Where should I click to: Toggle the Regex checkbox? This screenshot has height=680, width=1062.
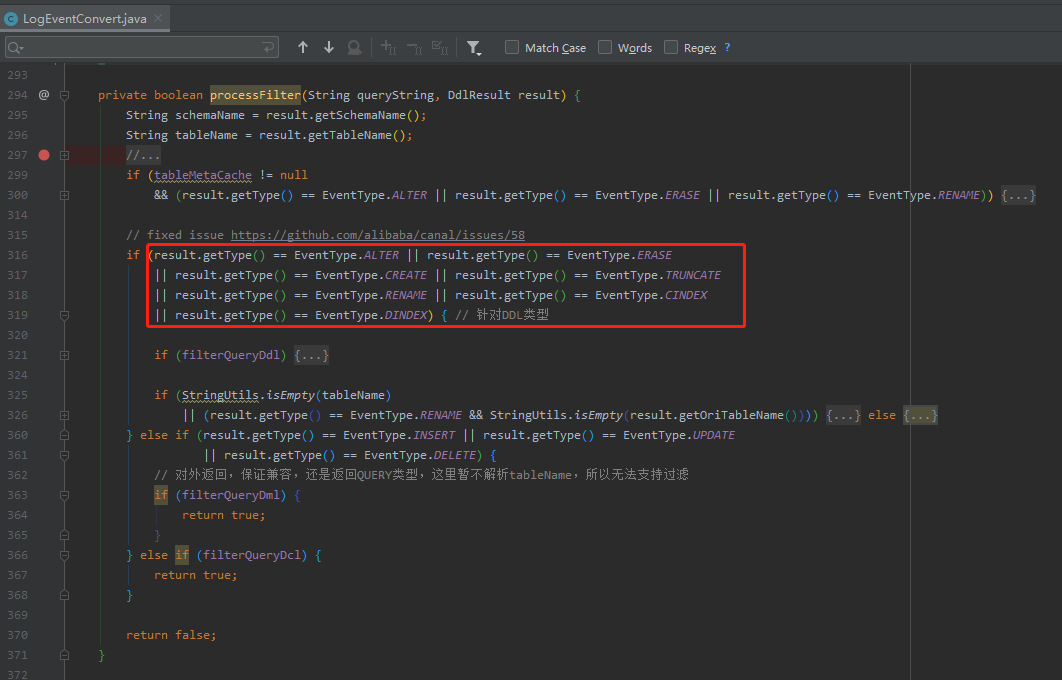tap(671, 47)
